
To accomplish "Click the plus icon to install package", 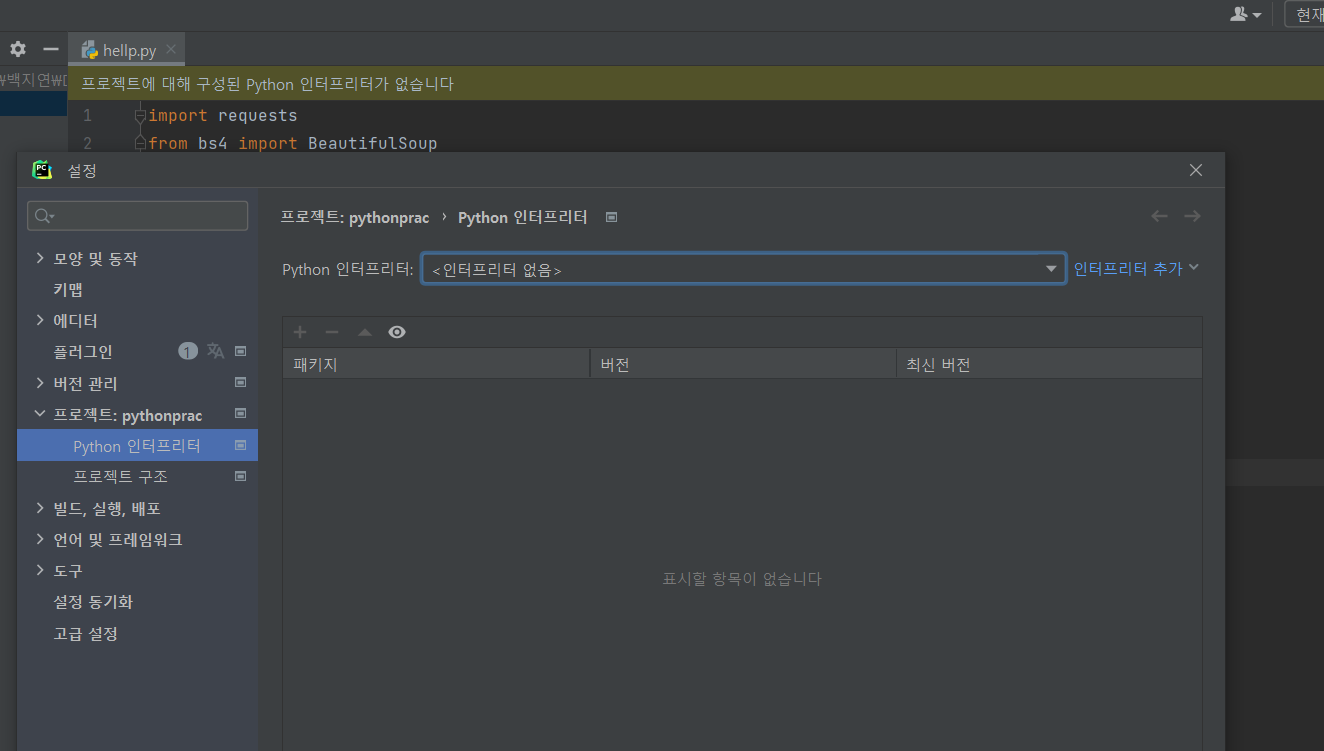I will click(300, 332).
